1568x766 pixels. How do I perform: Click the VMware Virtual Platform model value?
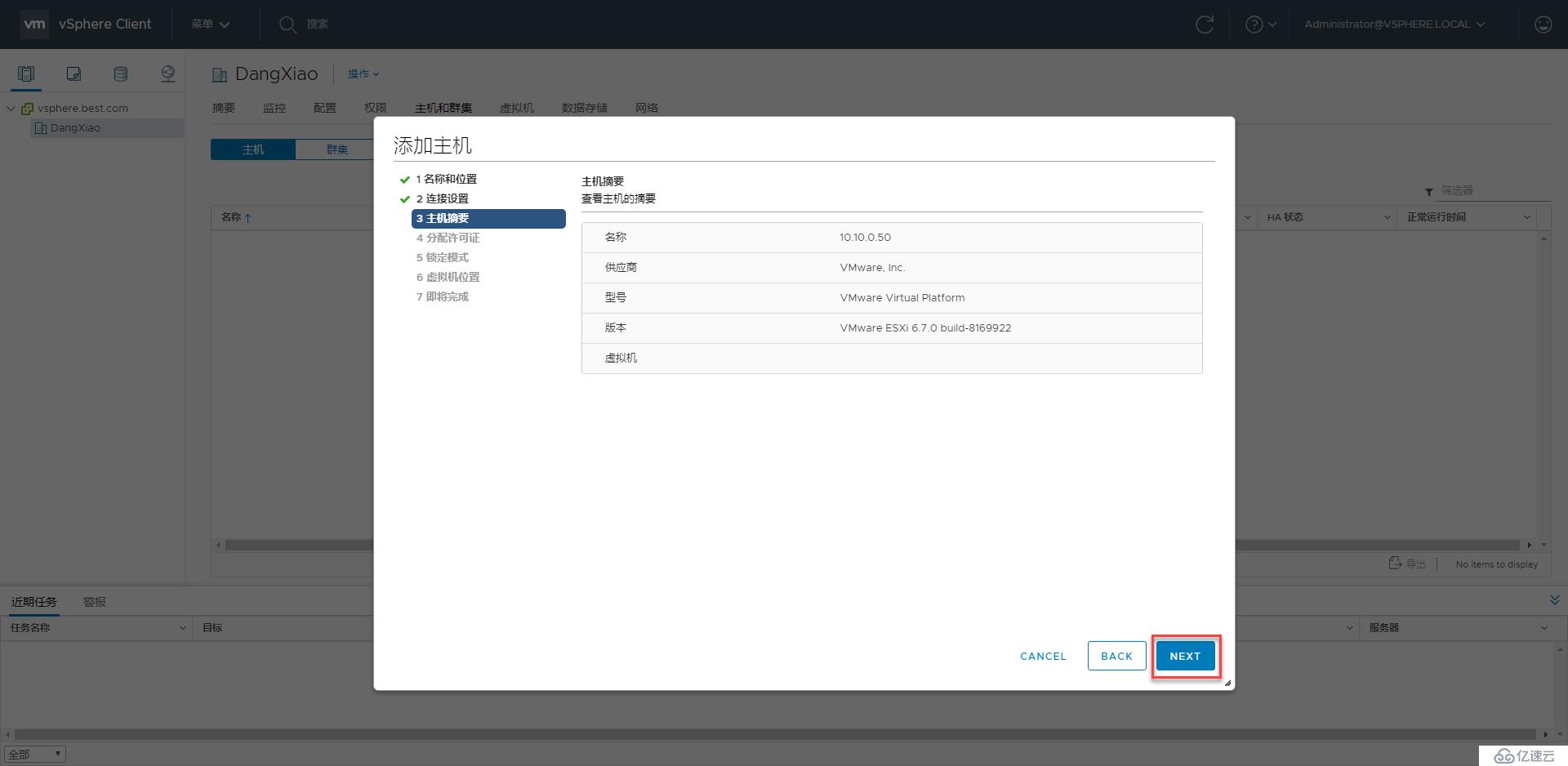[902, 298]
